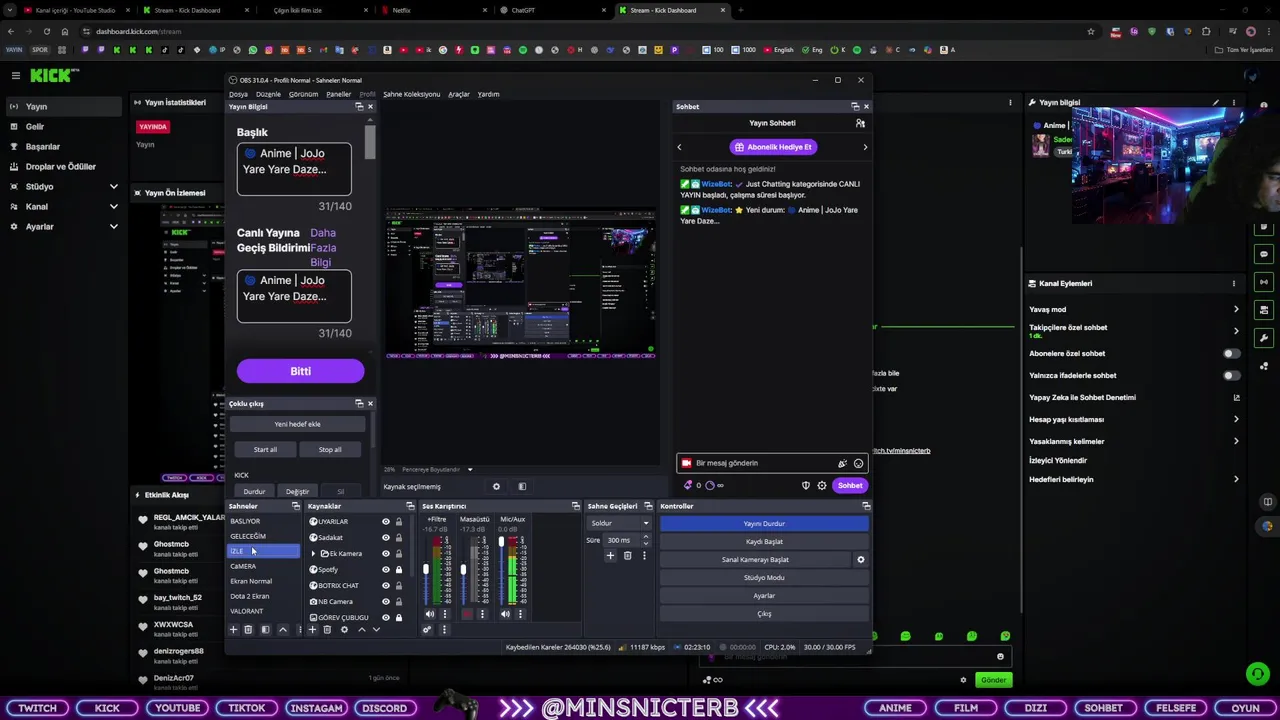Click the purple Bitti button

[x=300, y=371]
